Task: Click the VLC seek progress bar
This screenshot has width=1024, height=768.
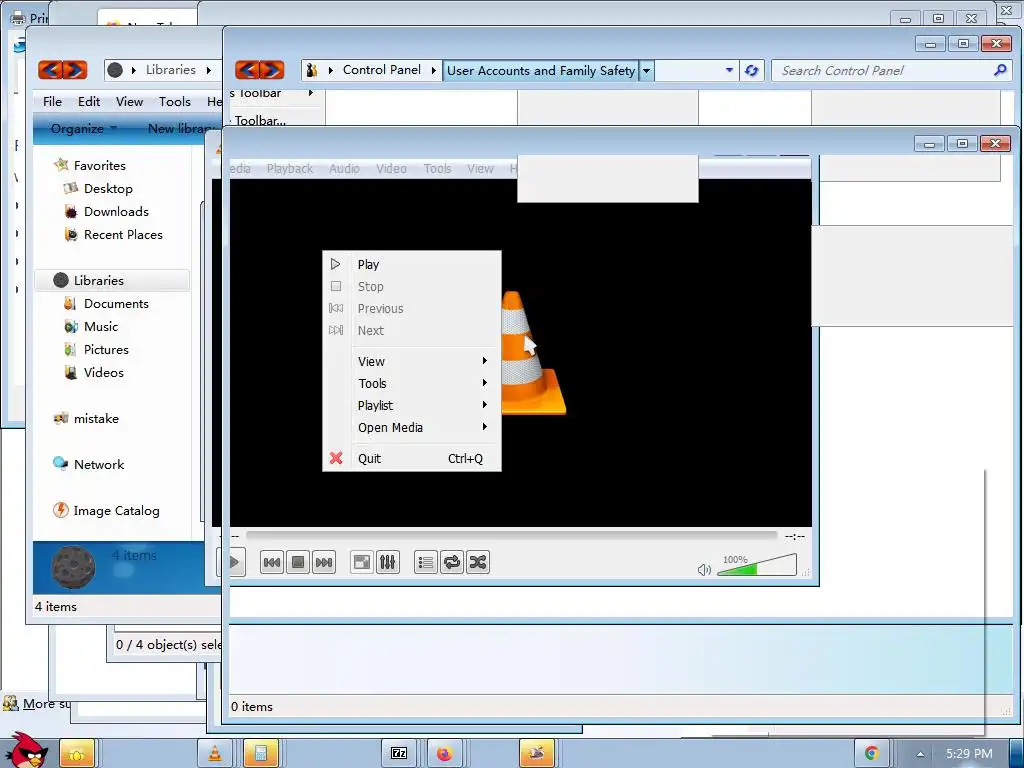Action: point(511,536)
